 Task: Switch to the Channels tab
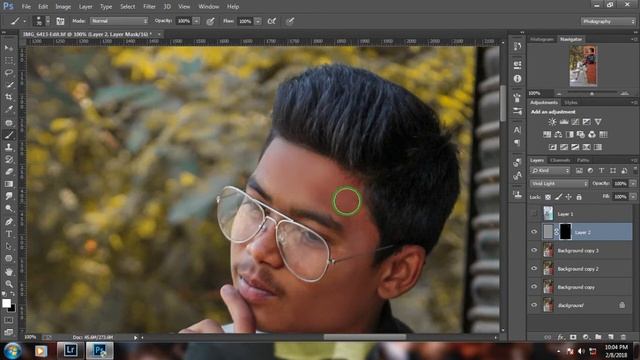[x=560, y=160]
